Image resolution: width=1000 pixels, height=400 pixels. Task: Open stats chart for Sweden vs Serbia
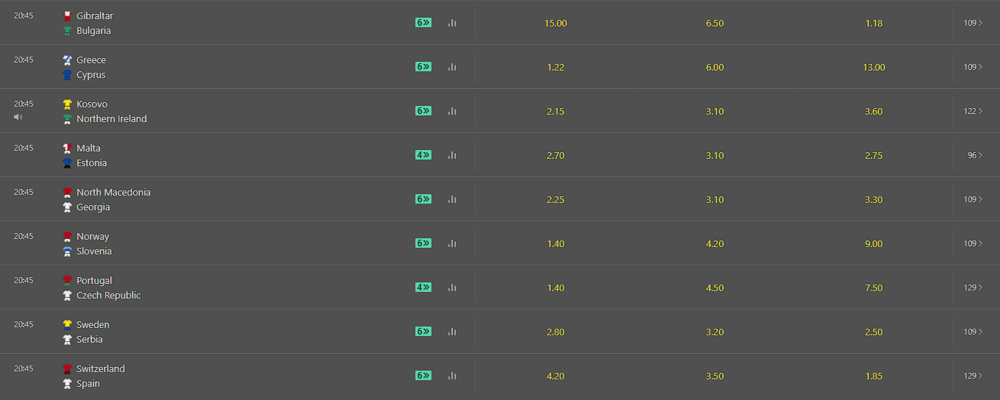click(452, 331)
